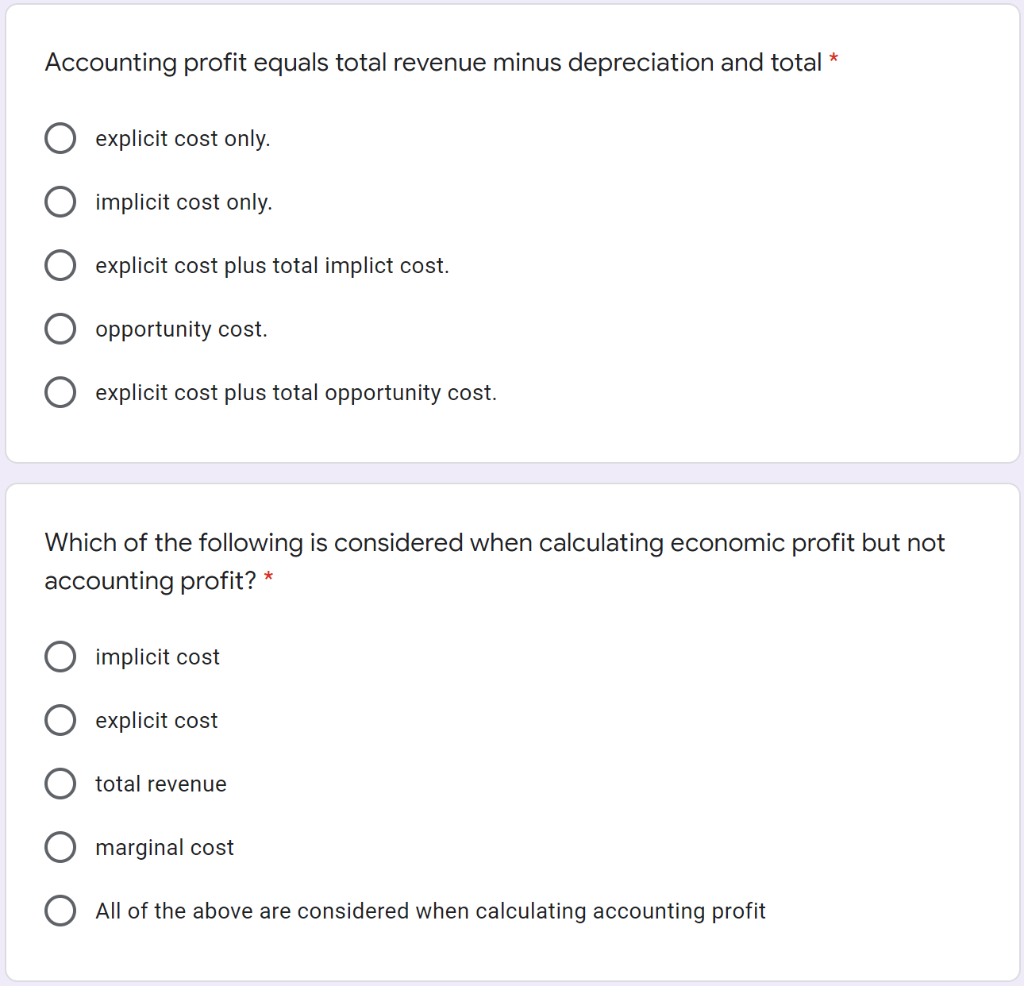The height and width of the screenshot is (986, 1024).
Task: Choose 'explicit cost plus total opportunity cost.' radio
Action: tap(60, 392)
